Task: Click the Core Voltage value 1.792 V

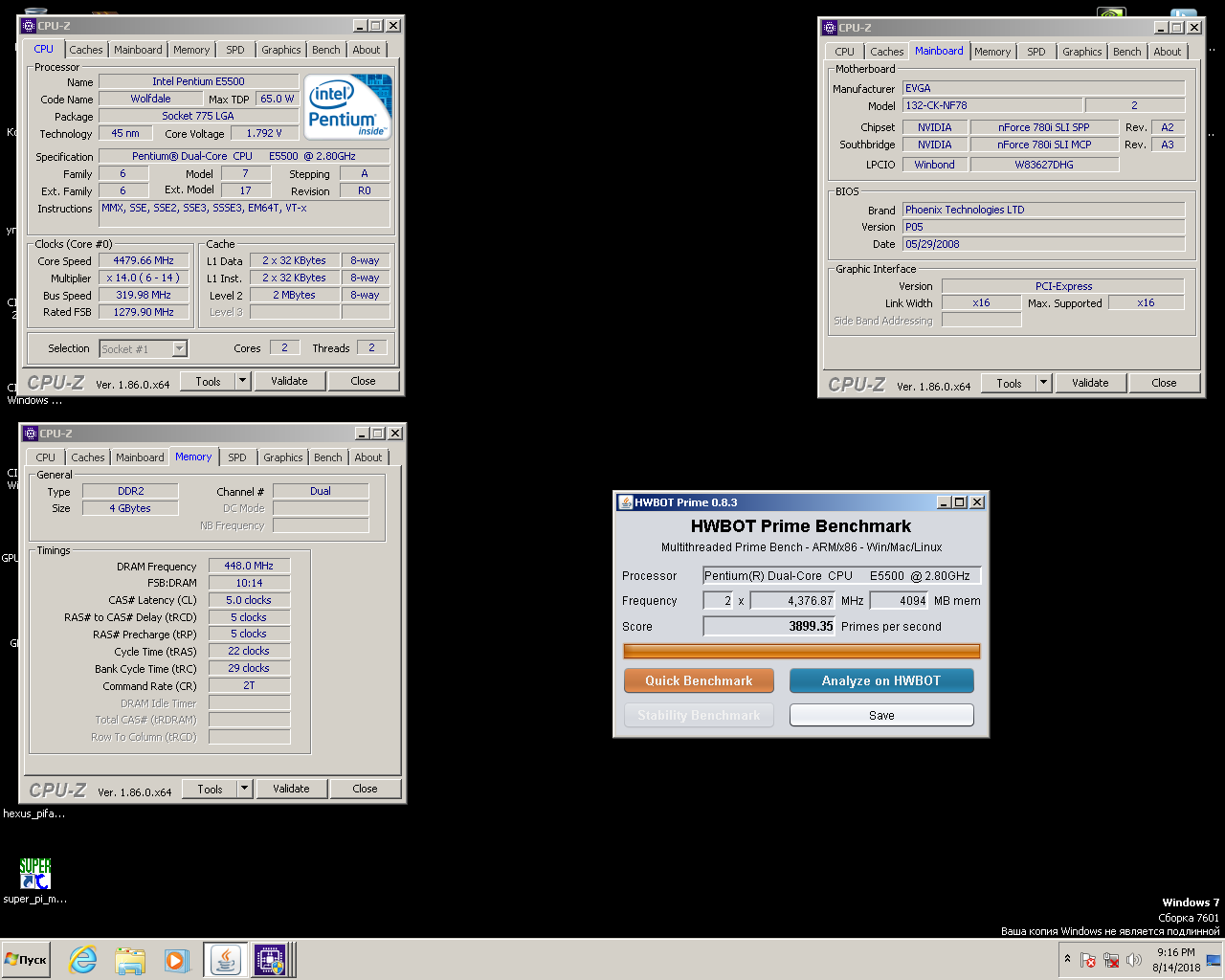Action: [264, 133]
